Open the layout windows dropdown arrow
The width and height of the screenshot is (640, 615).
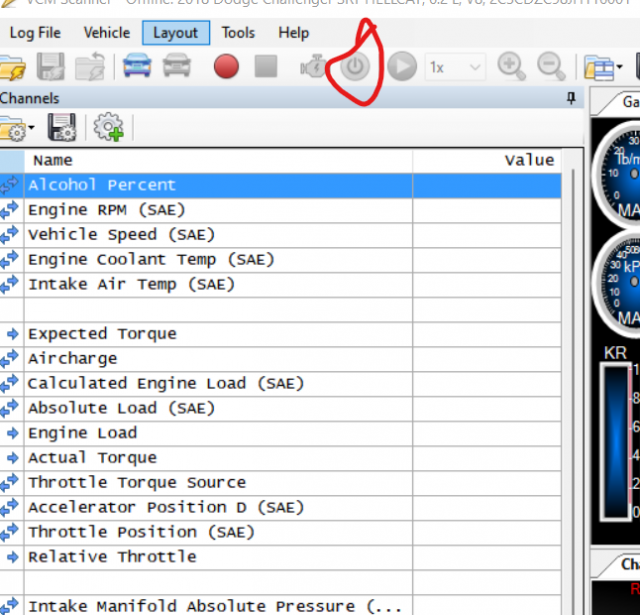coord(621,68)
